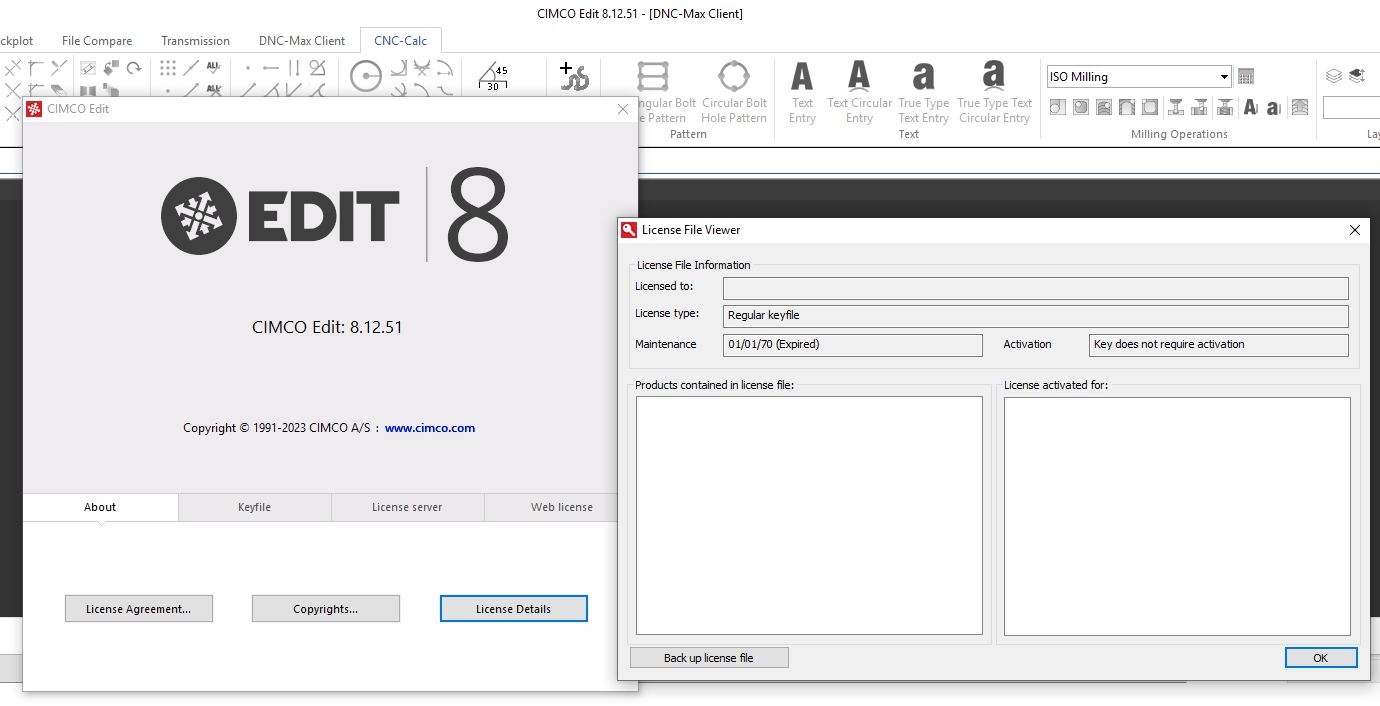This screenshot has height=706, width=1380.
Task: Select the Text Entry tool
Action: (801, 90)
